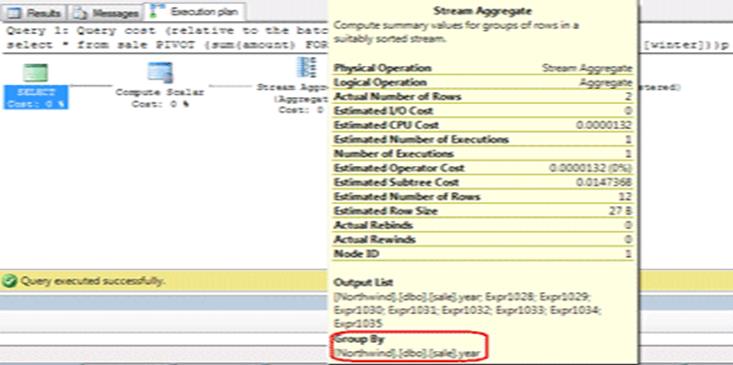Click the 'Estimated Row Size' row
The width and height of the screenshot is (733, 365).
(483, 211)
